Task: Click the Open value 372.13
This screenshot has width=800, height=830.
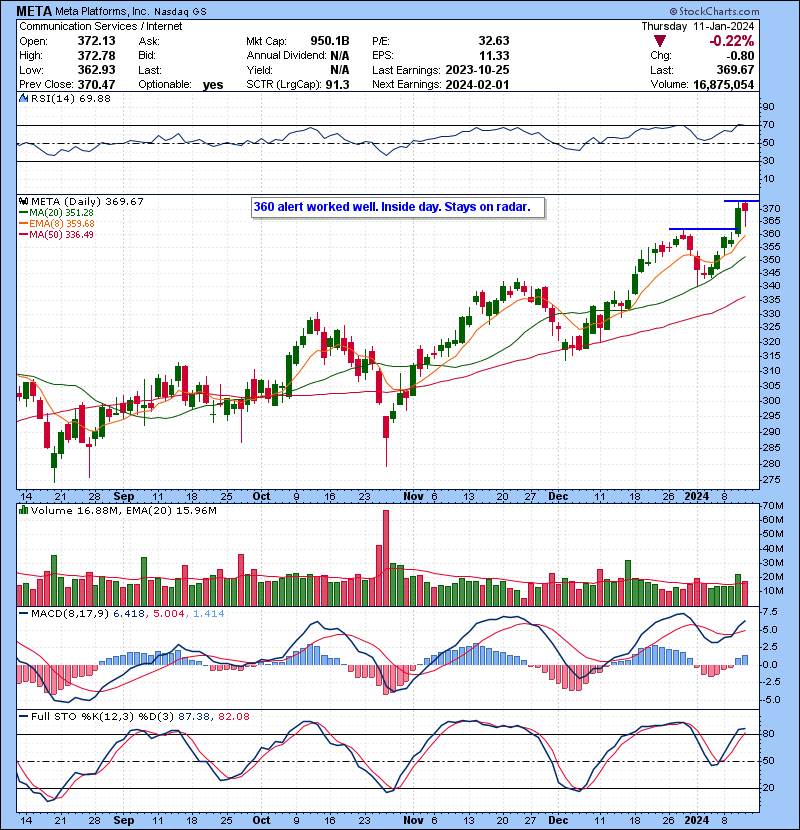Action: (96, 41)
